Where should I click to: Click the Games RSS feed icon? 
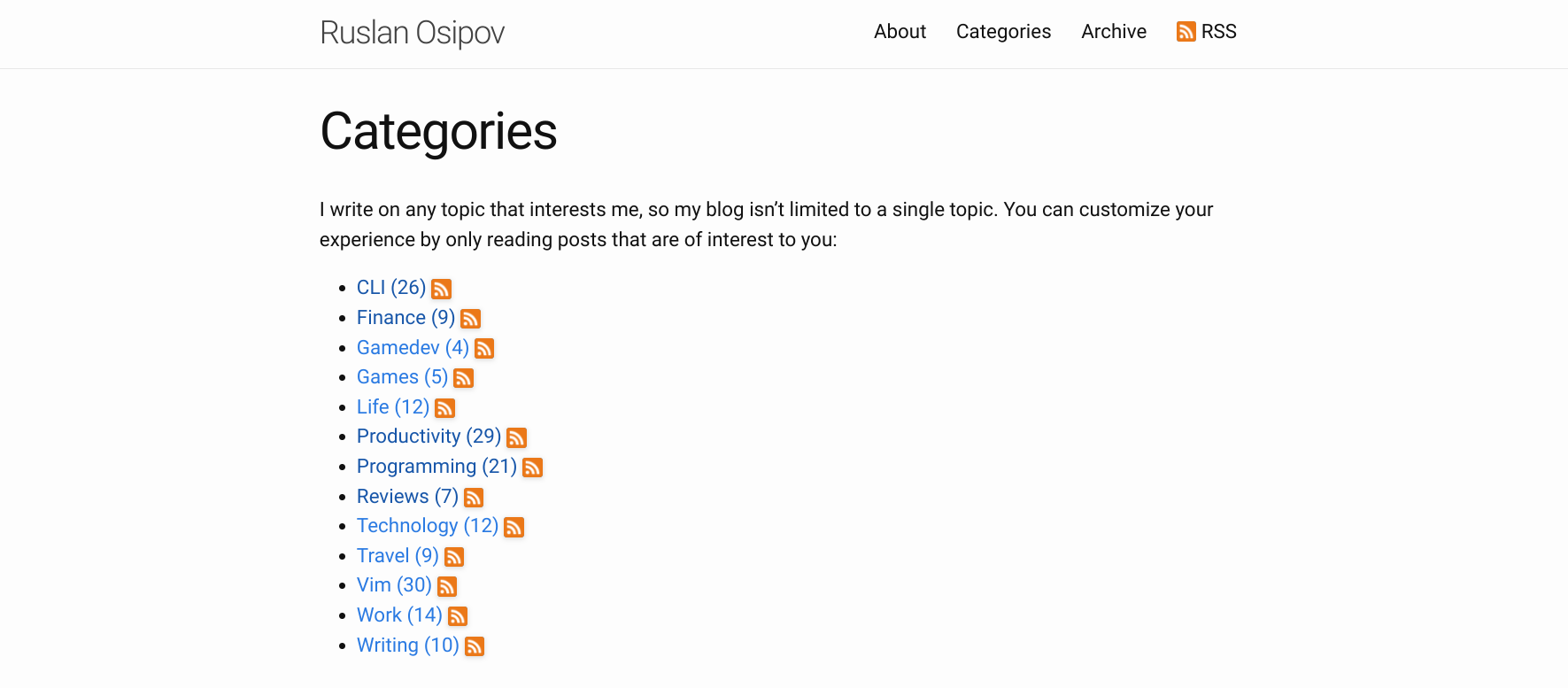(463, 377)
